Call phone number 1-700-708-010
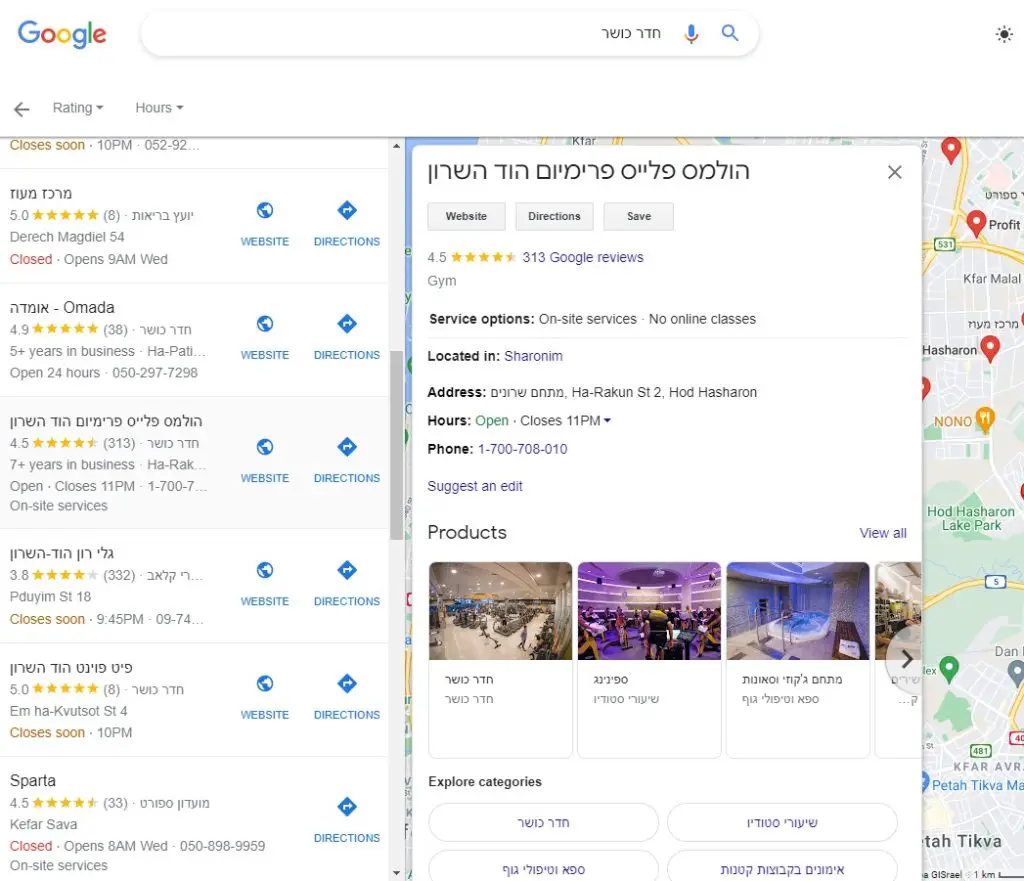The width and height of the screenshot is (1024, 881). click(522, 449)
